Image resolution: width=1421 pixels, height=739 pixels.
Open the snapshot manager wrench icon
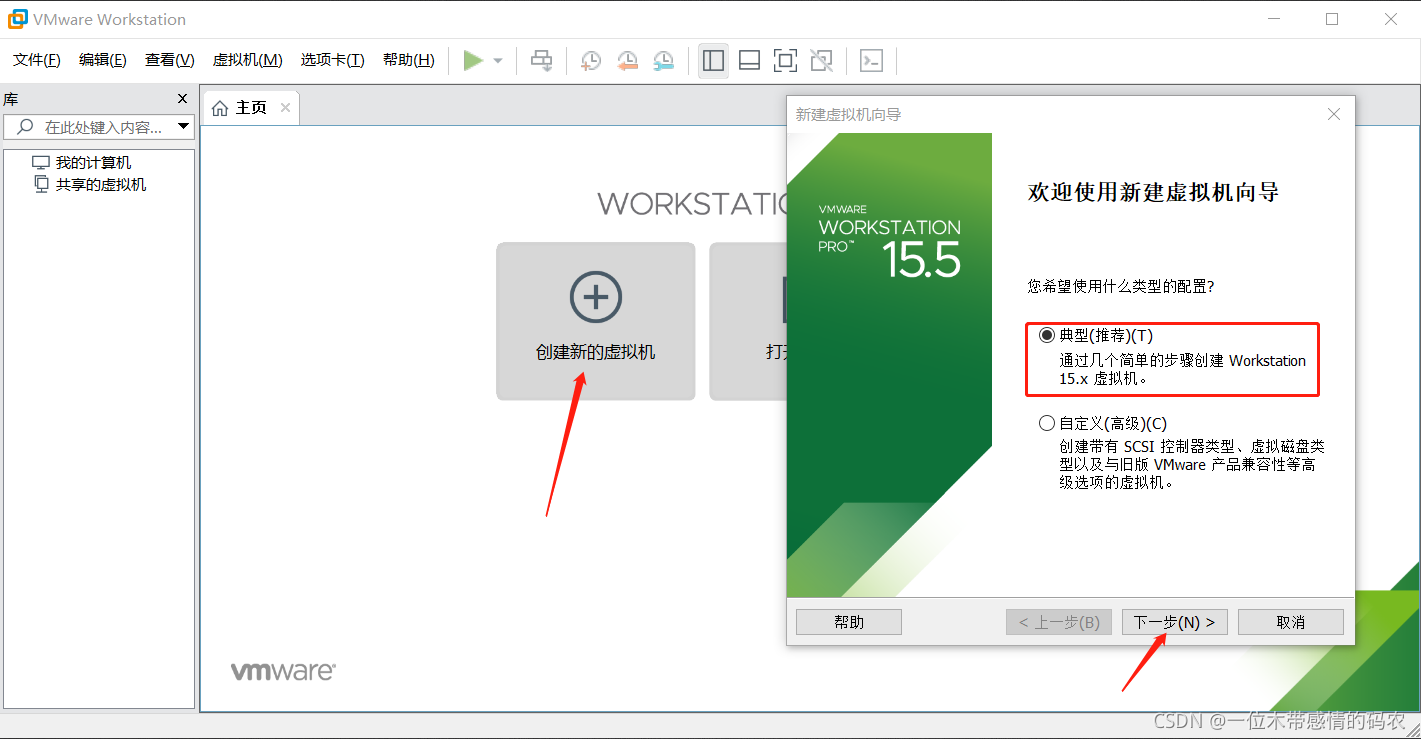(x=663, y=61)
